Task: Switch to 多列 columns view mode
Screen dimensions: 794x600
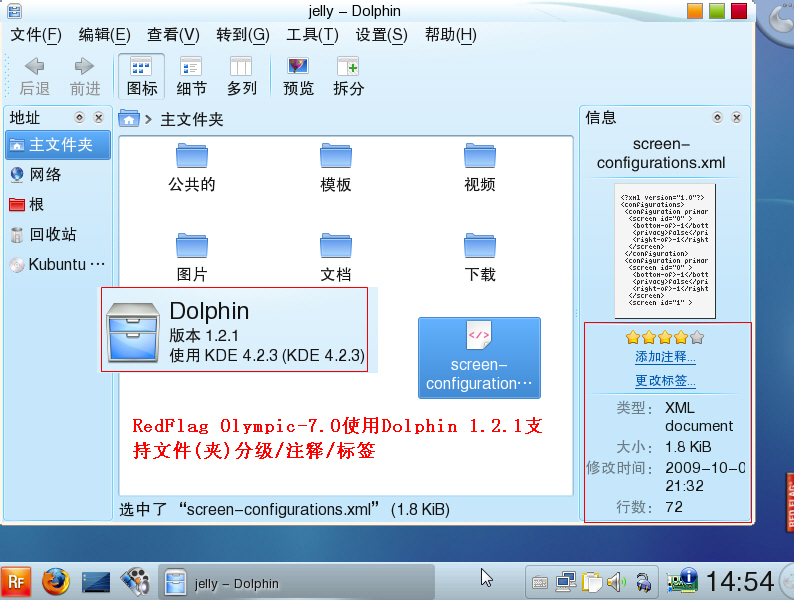Action: [241, 76]
